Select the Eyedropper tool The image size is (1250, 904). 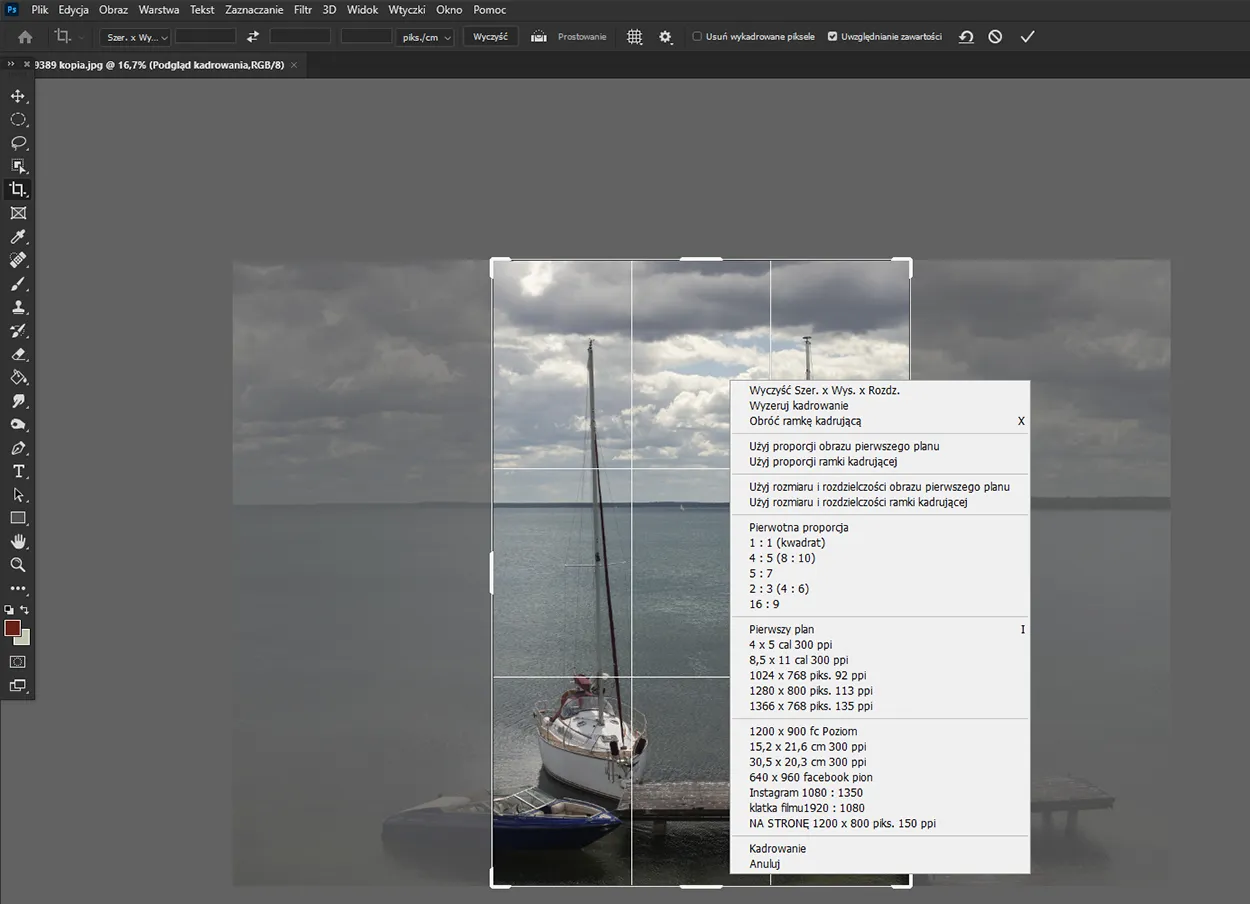point(18,237)
